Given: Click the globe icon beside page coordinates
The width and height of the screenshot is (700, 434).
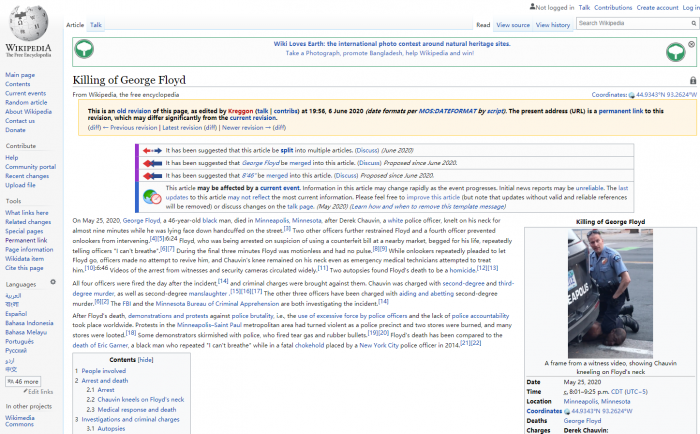Looking at the screenshot, I should 631,95.
